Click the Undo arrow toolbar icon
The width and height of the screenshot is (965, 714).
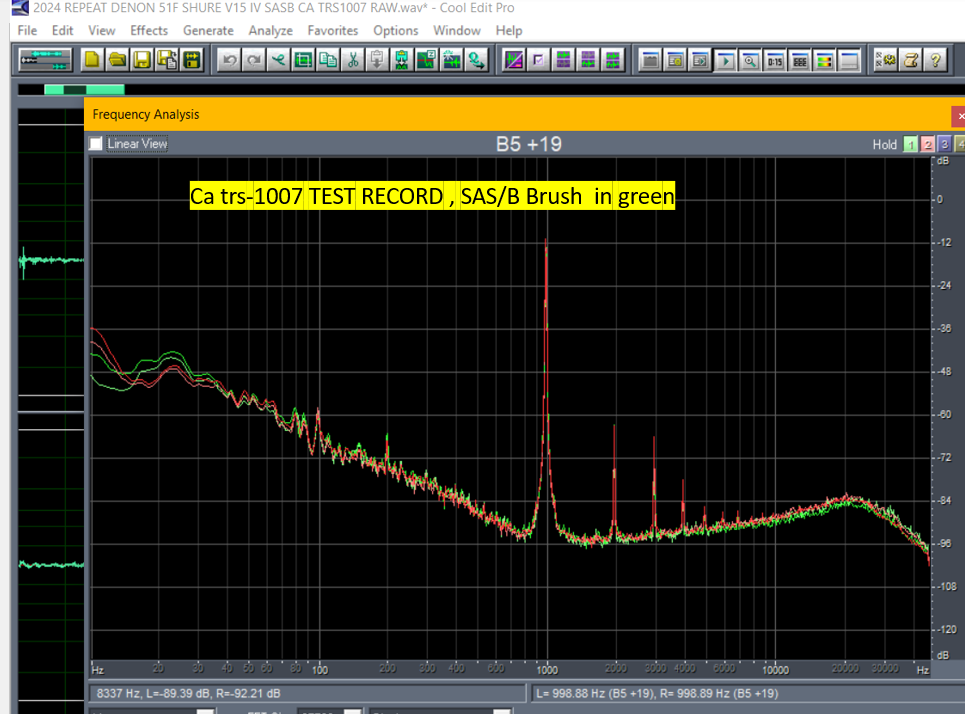tap(229, 60)
